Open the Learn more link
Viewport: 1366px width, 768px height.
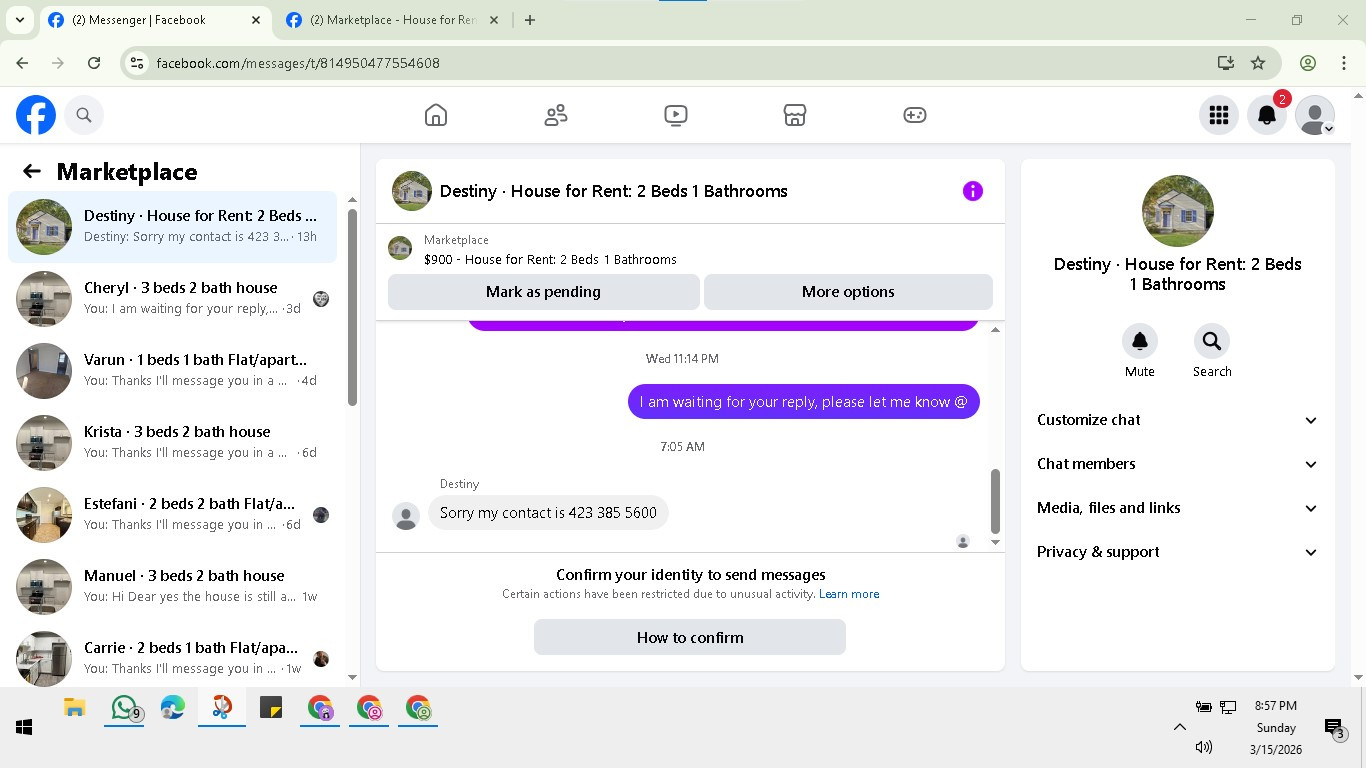849,594
